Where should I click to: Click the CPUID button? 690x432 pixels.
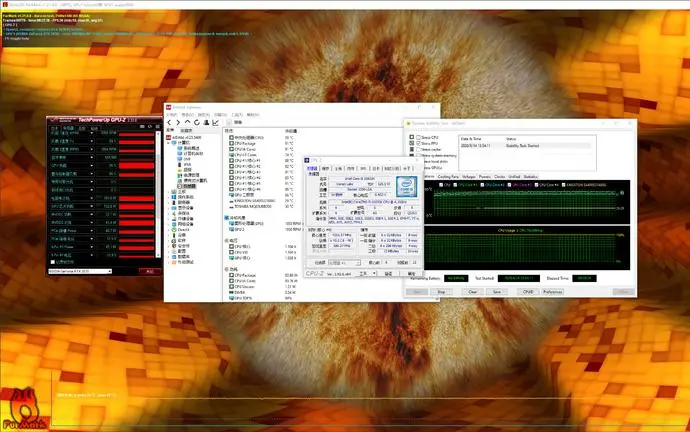click(528, 292)
